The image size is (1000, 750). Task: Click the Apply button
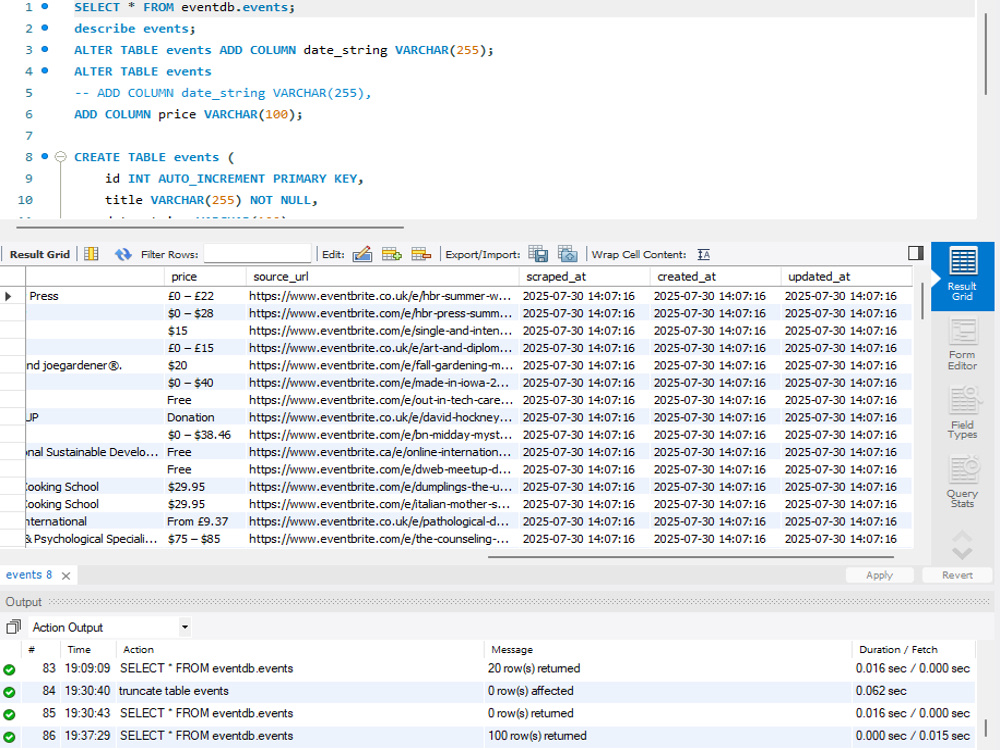(879, 575)
